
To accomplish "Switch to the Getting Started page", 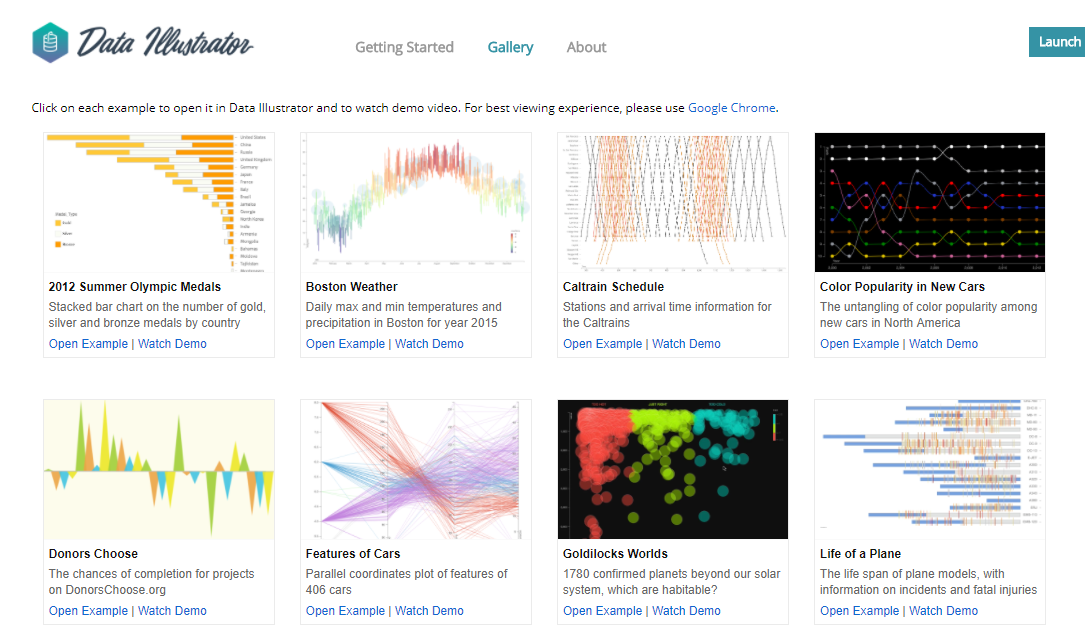I will pos(404,47).
